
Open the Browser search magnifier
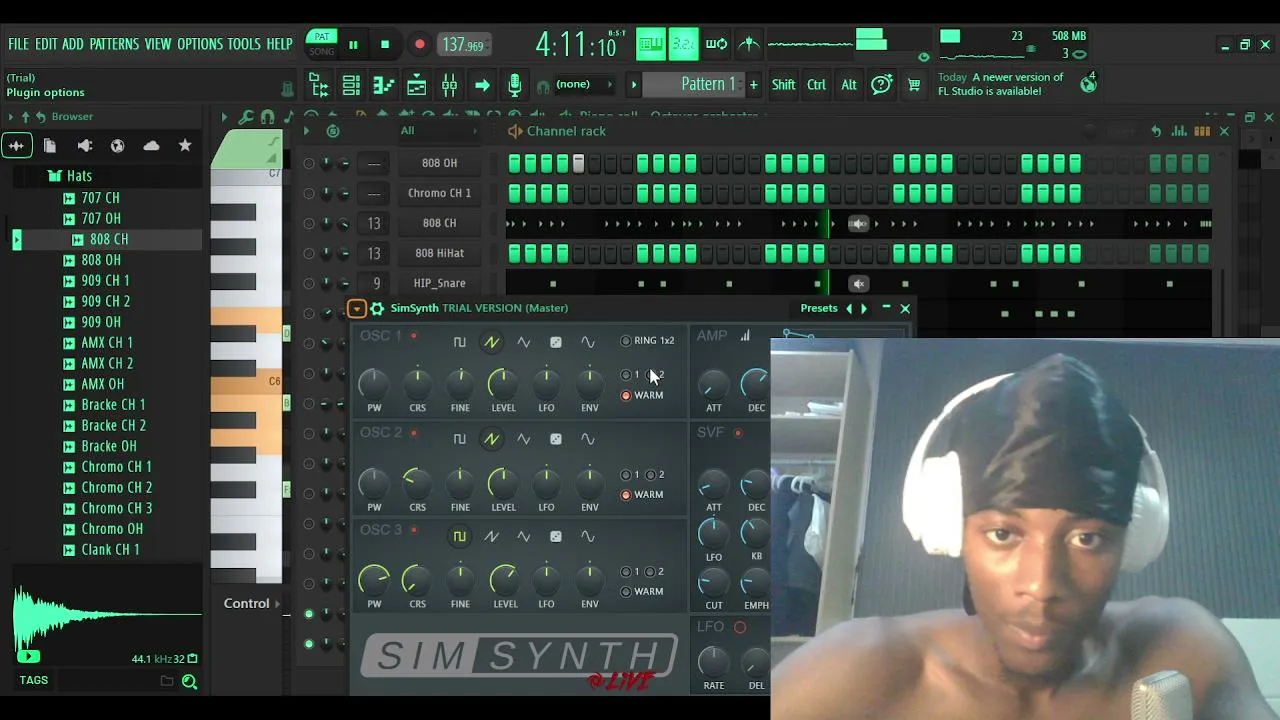[x=189, y=681]
